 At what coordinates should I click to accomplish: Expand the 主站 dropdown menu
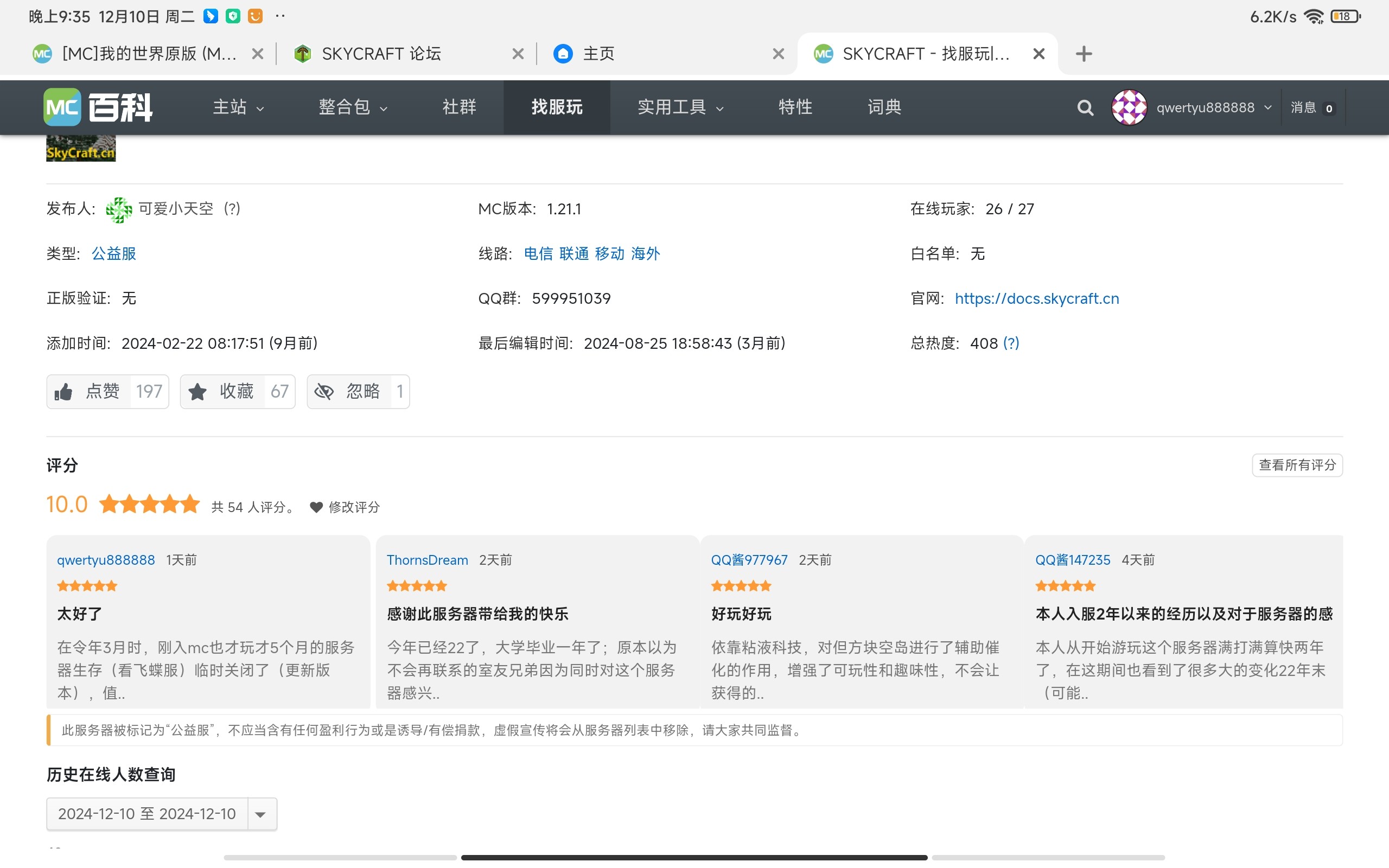(x=239, y=107)
